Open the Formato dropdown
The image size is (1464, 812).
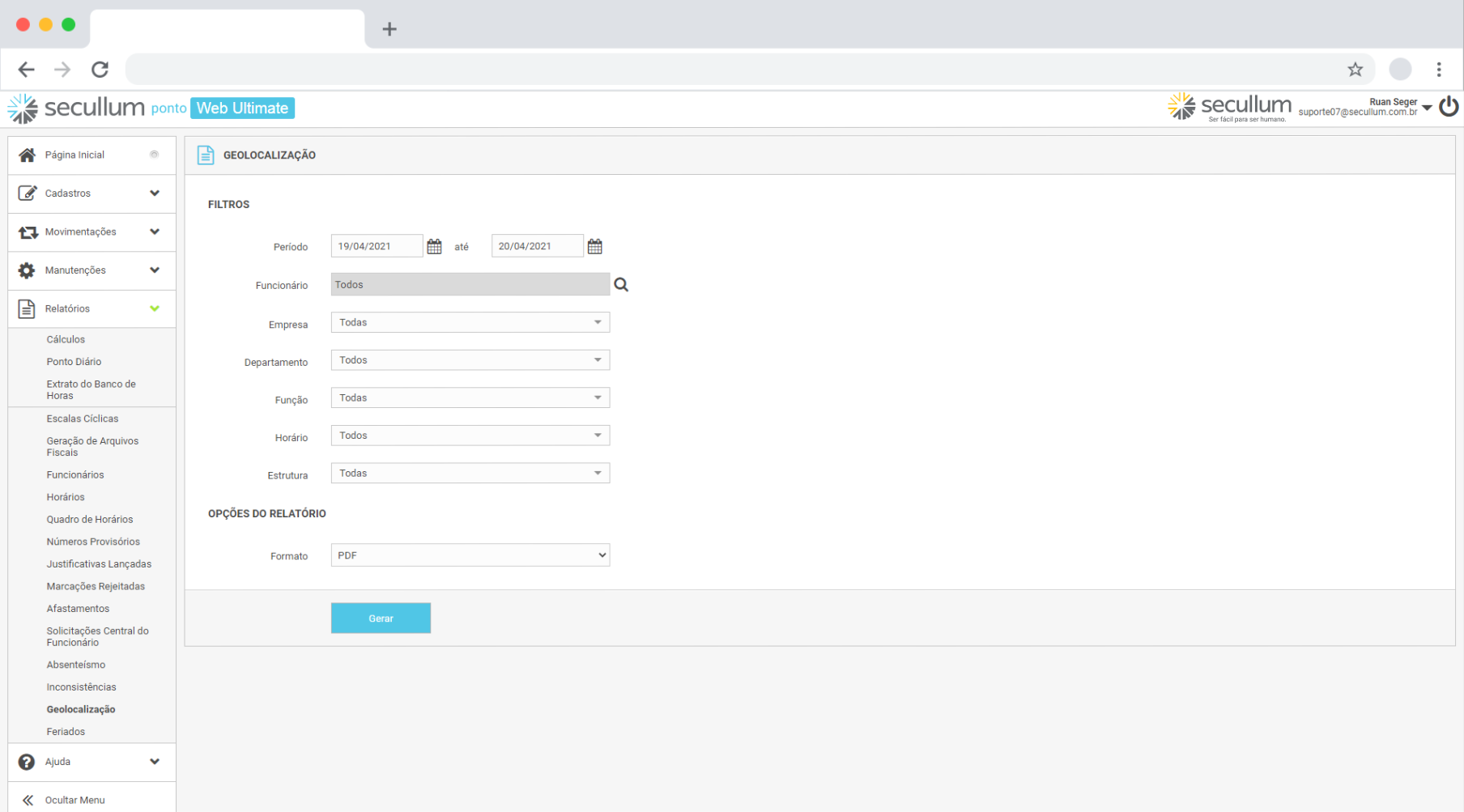click(x=470, y=555)
